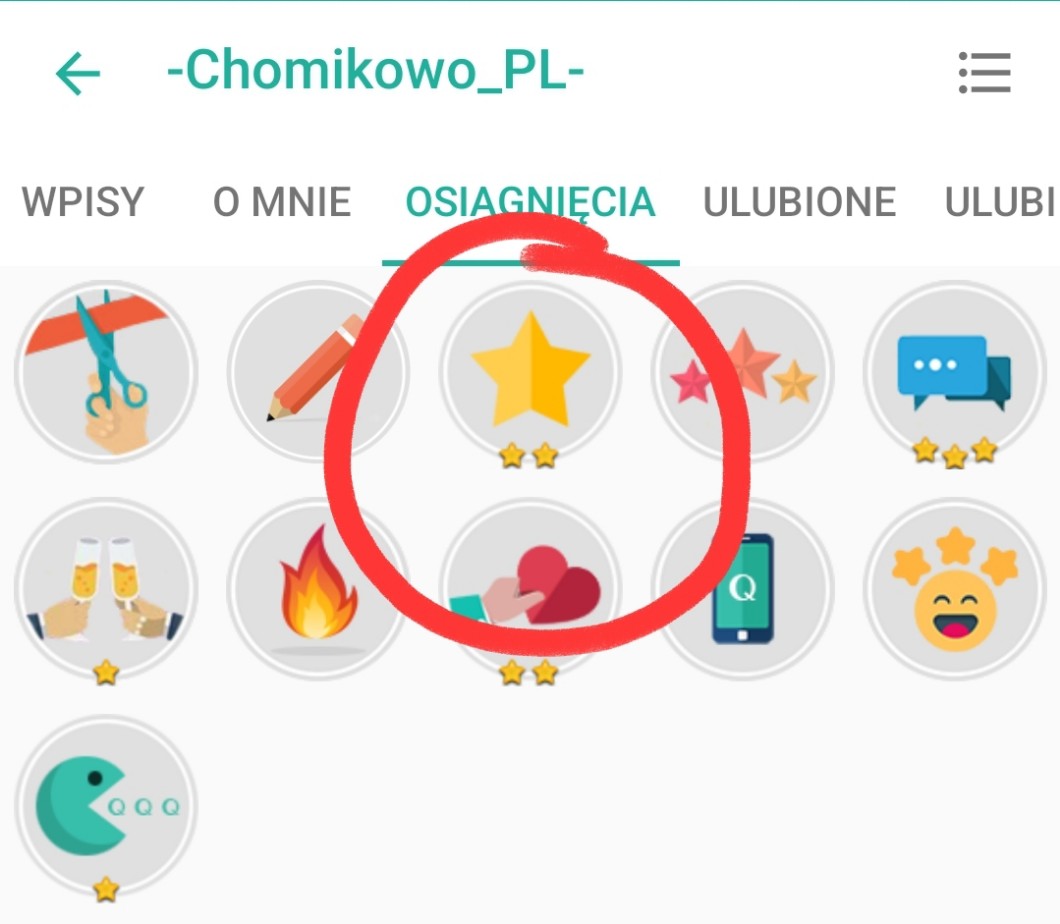Switch to the WPISY tab

(83, 201)
